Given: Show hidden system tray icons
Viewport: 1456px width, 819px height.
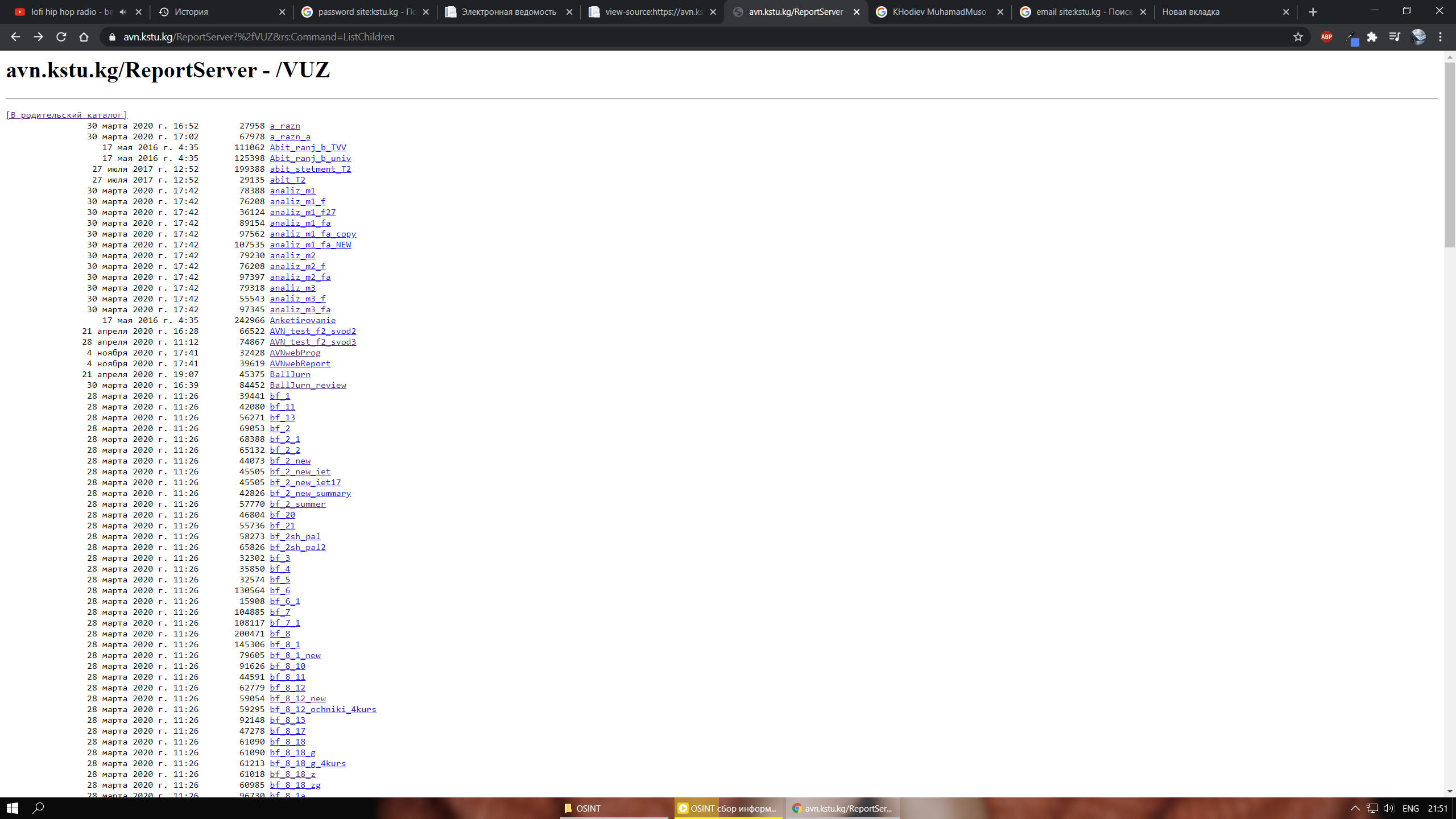Looking at the screenshot, I should (1355, 808).
